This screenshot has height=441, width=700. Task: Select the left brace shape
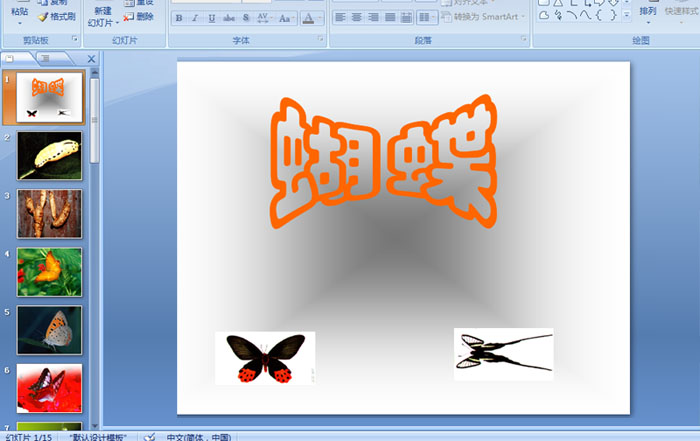coord(599,16)
